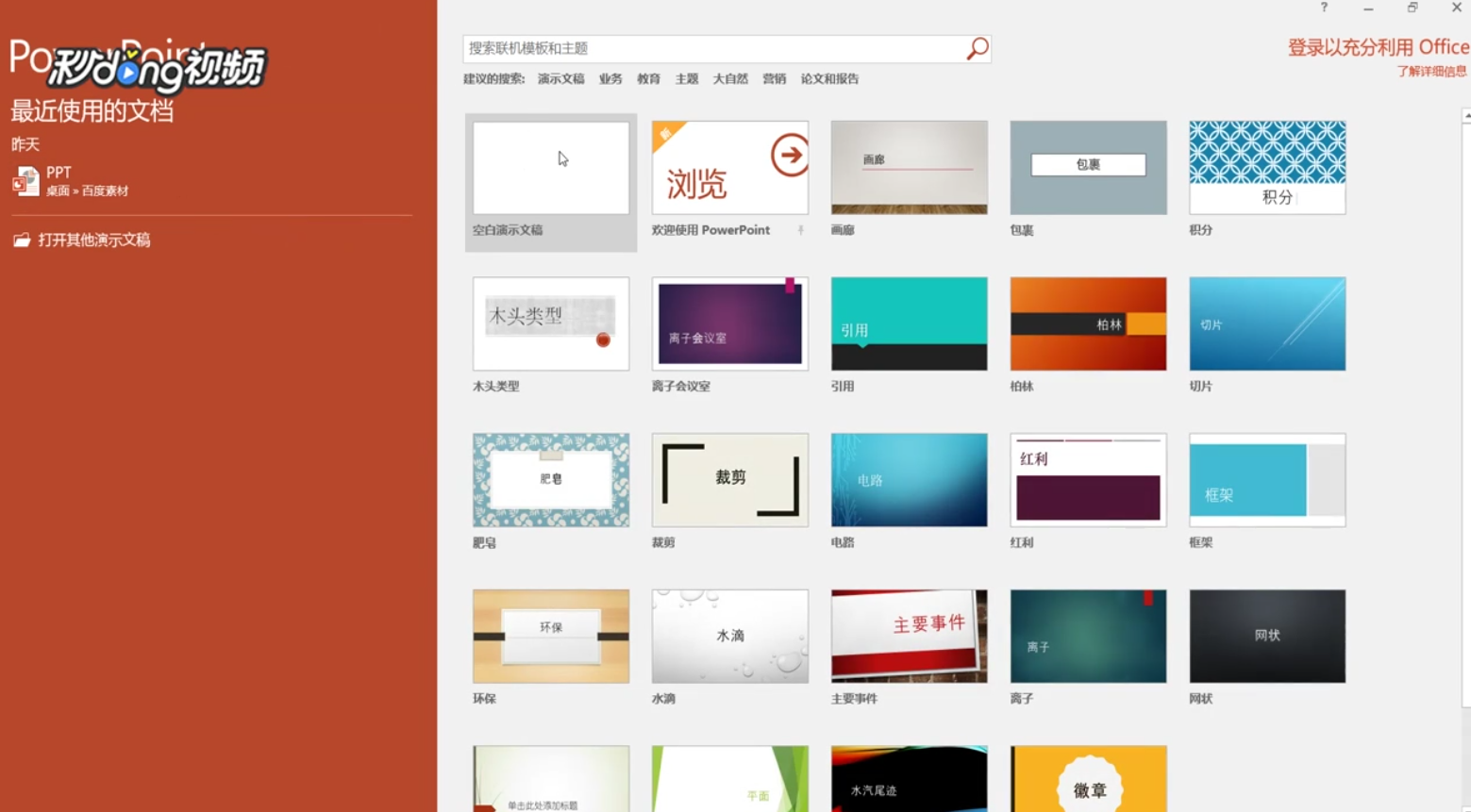Choose the 积分 template thumbnail

point(1267,168)
